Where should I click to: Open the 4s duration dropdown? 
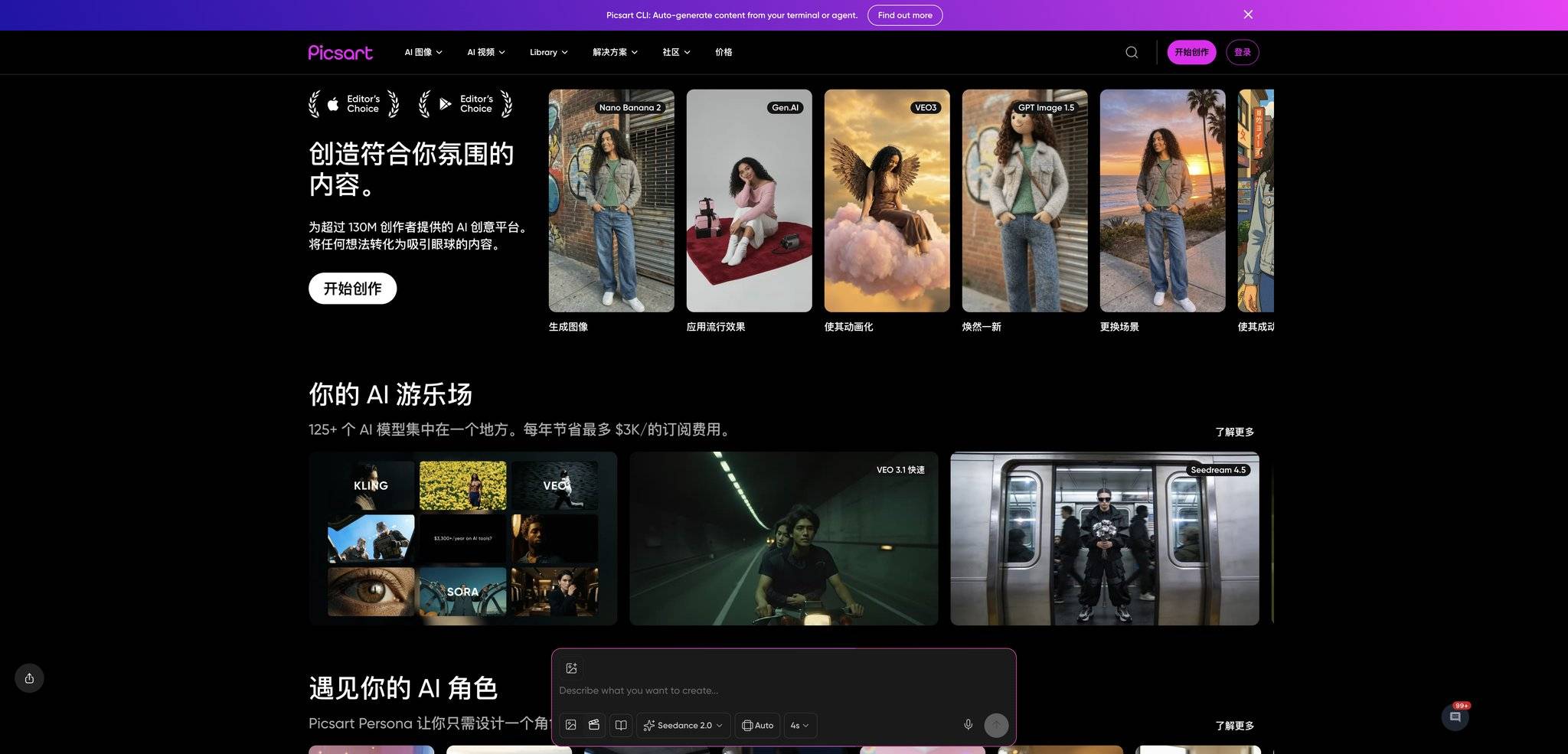800,725
